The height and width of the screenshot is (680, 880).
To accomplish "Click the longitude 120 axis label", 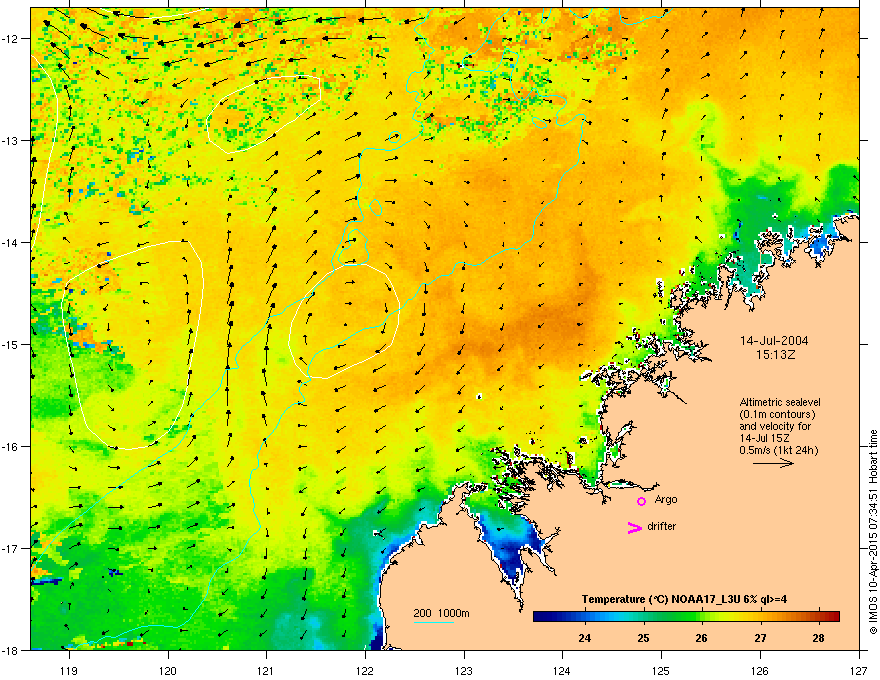I will [168, 670].
